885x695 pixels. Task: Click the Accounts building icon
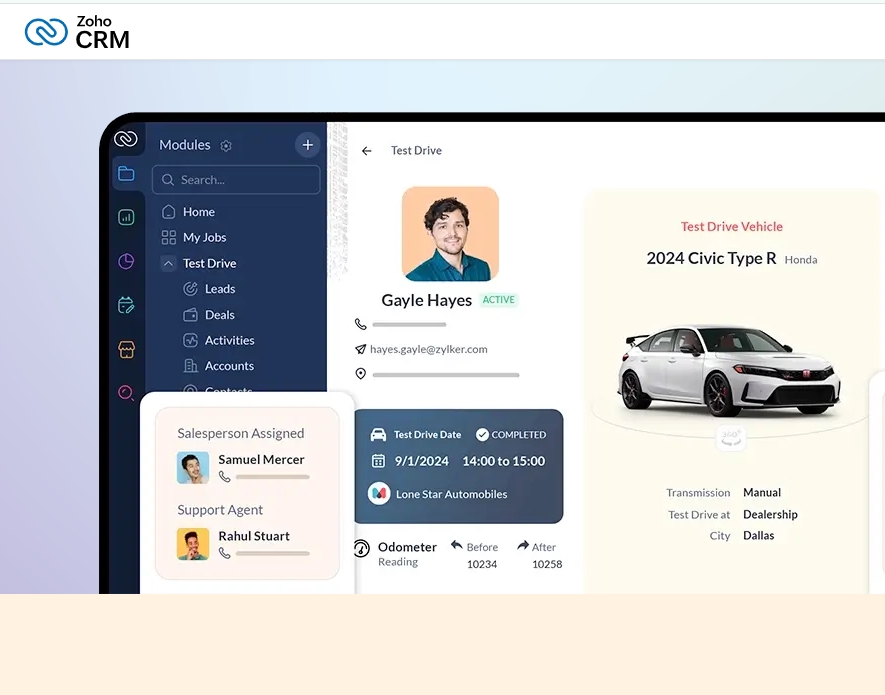190,366
